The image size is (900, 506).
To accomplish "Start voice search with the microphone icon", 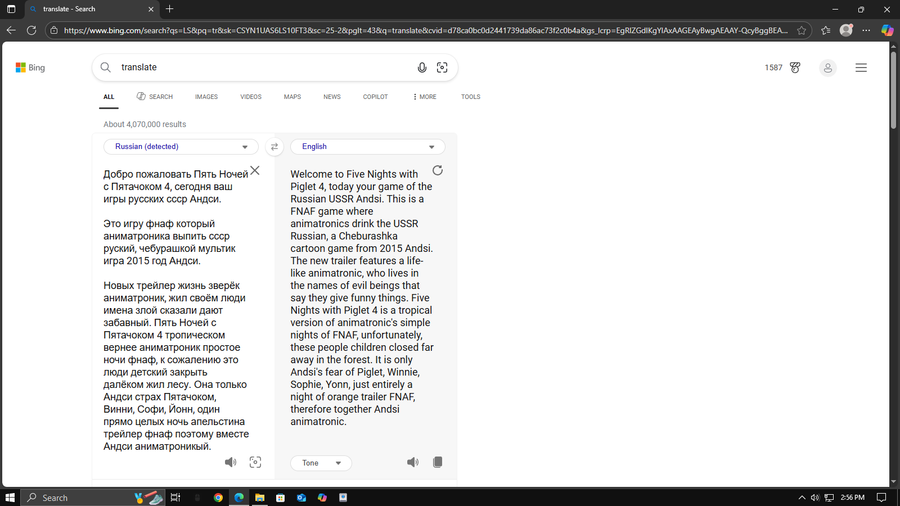I will click(x=422, y=67).
